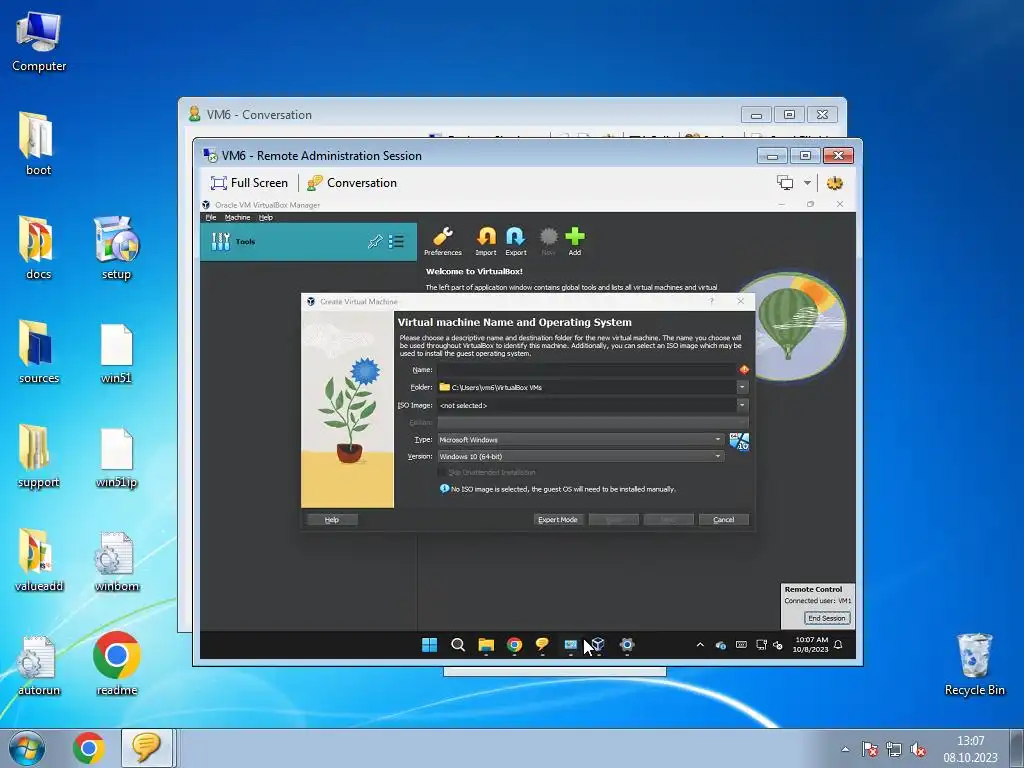The width and height of the screenshot is (1024, 768).
Task: Click the remote session settings icon
Action: (835, 183)
